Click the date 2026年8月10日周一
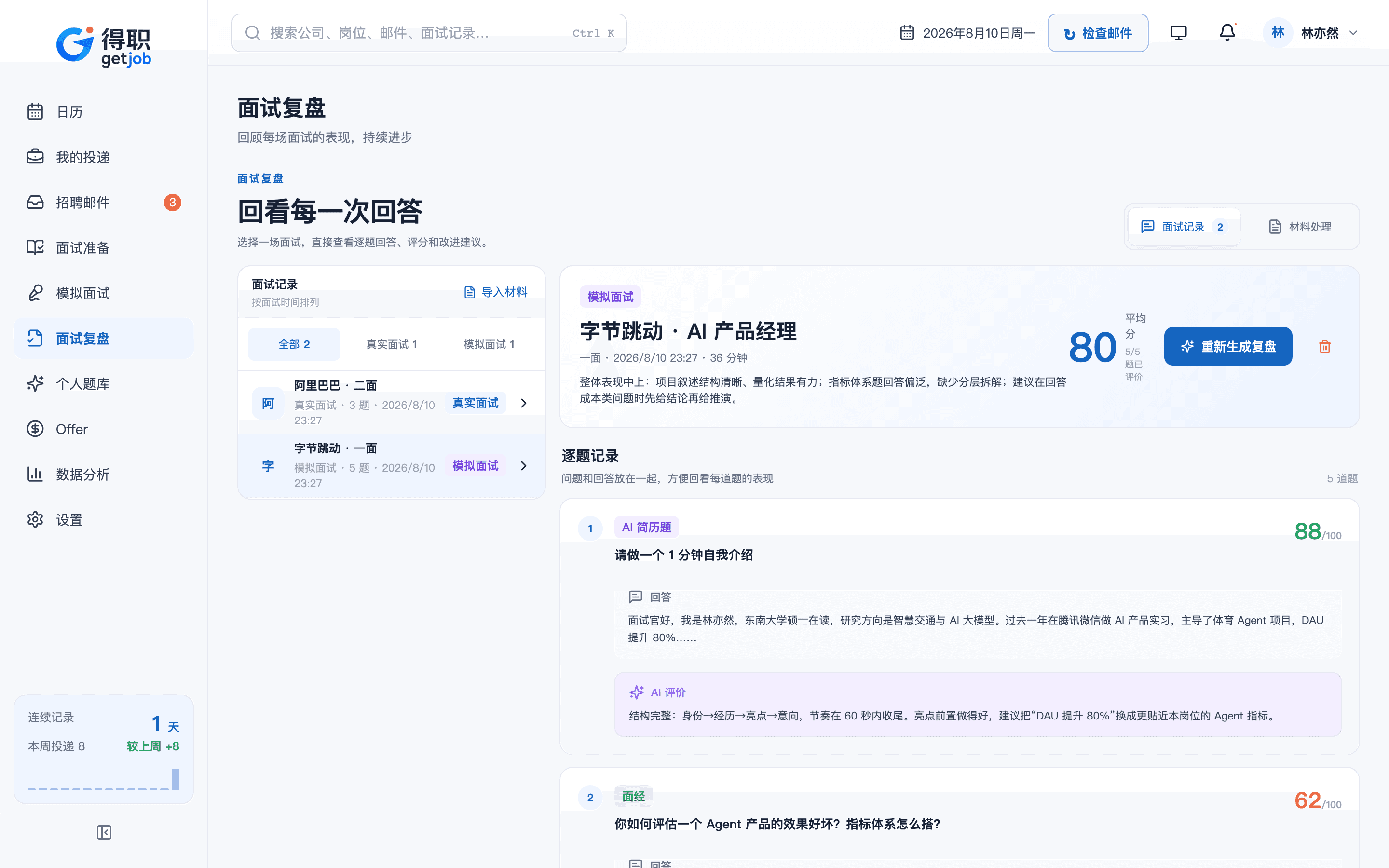This screenshot has width=1389, height=868. coord(979,33)
